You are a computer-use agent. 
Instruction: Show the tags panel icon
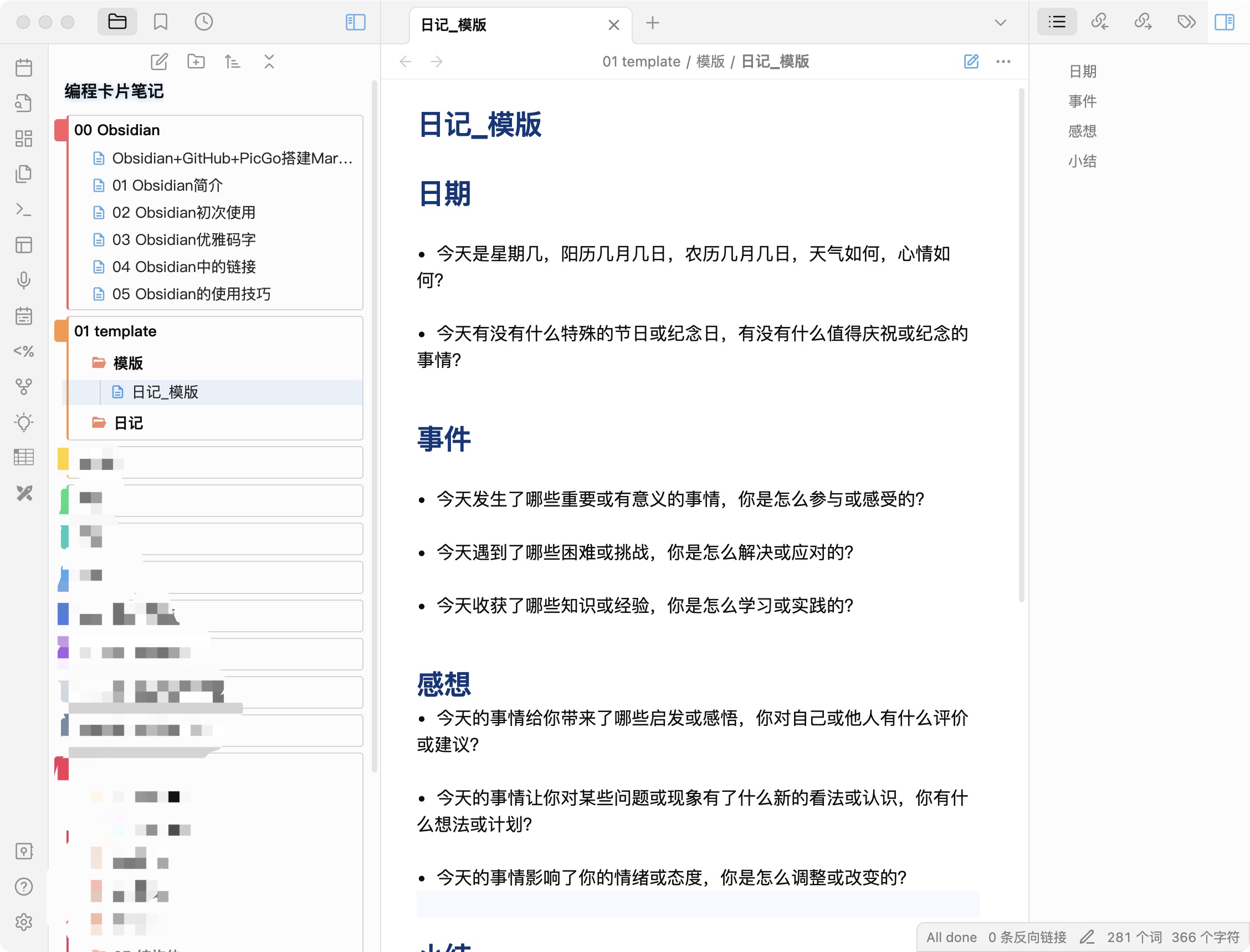pos(1186,22)
